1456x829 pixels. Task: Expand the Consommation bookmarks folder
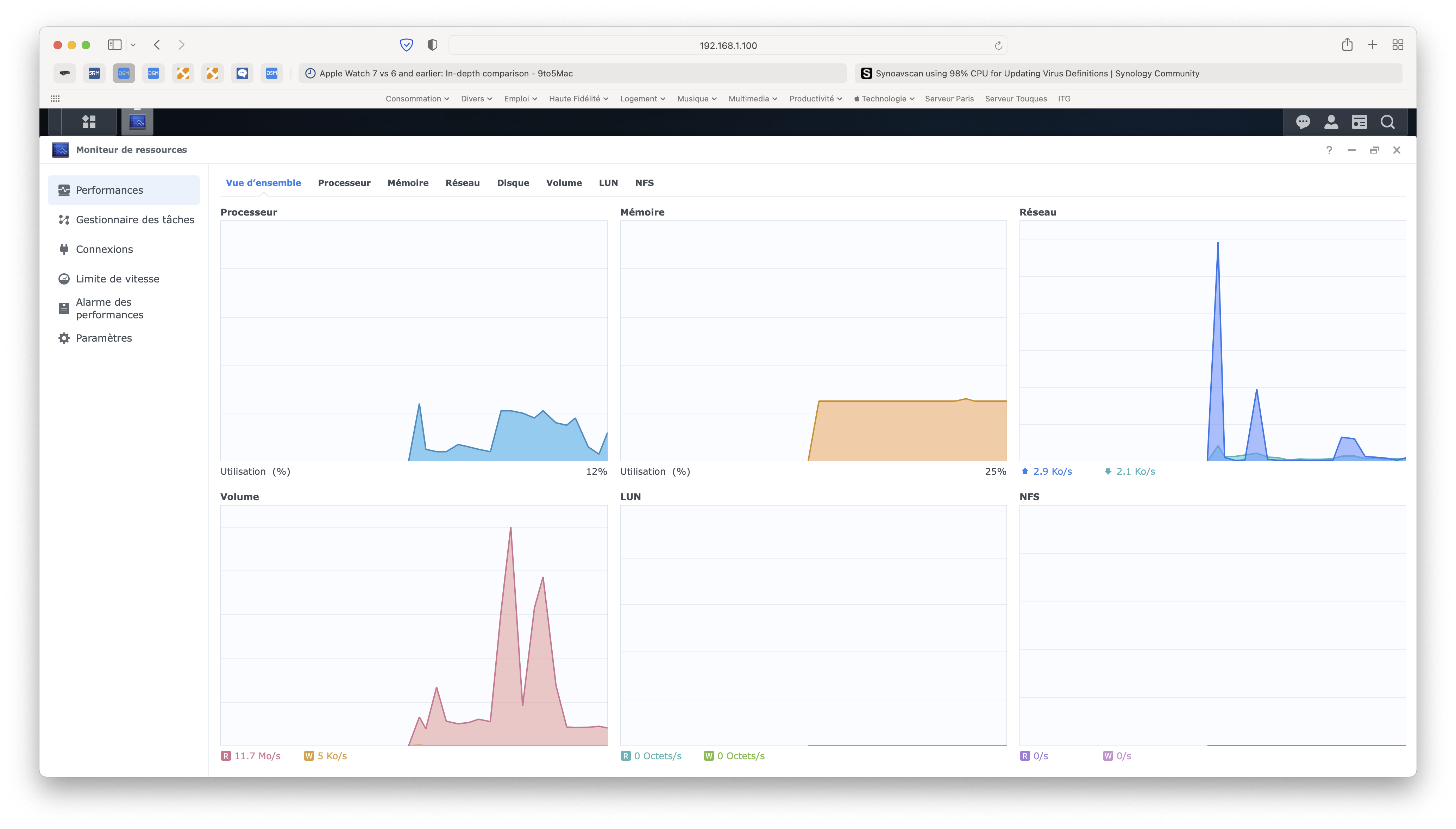pyautogui.click(x=417, y=99)
